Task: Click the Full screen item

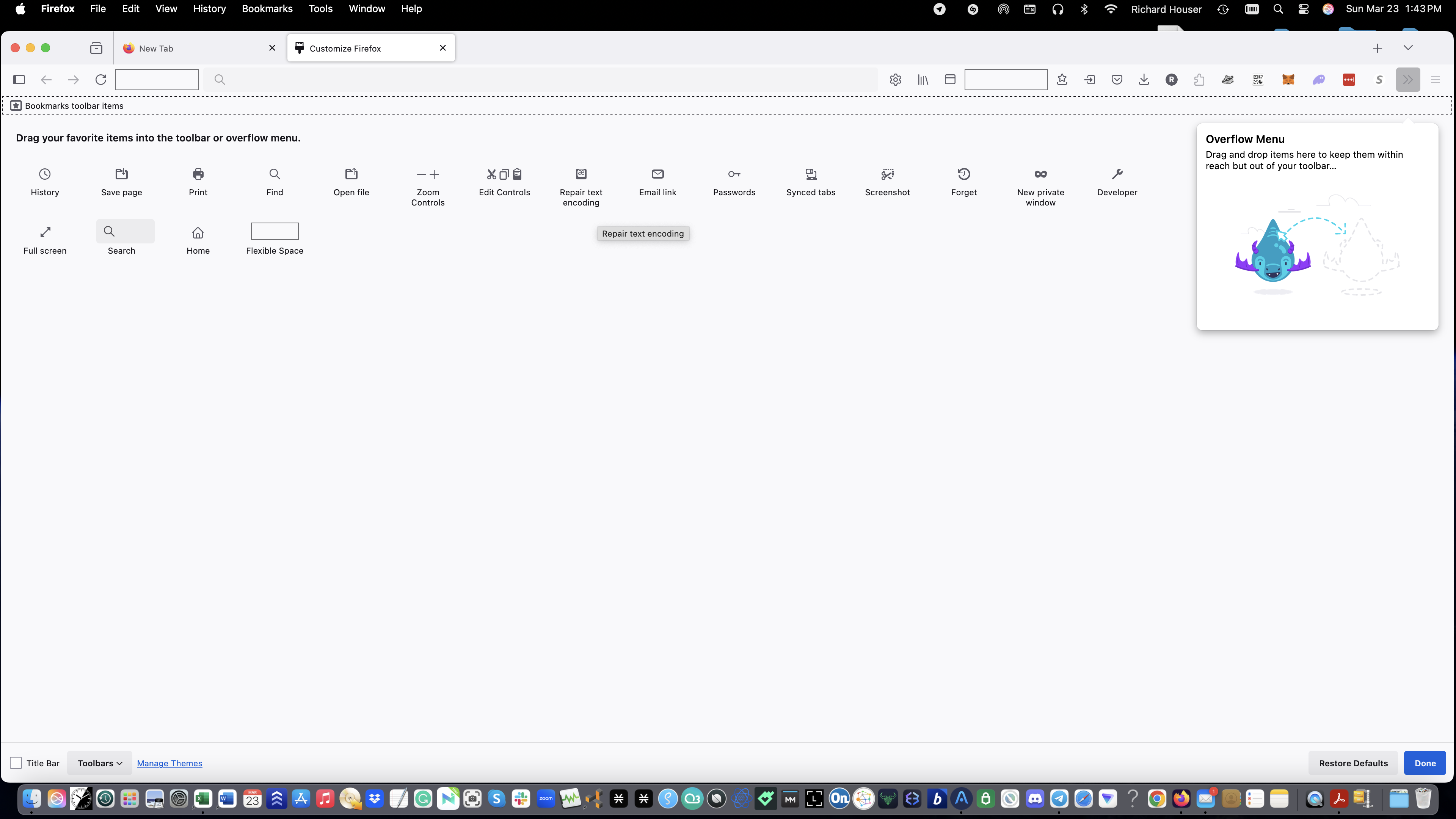Action: click(x=45, y=240)
